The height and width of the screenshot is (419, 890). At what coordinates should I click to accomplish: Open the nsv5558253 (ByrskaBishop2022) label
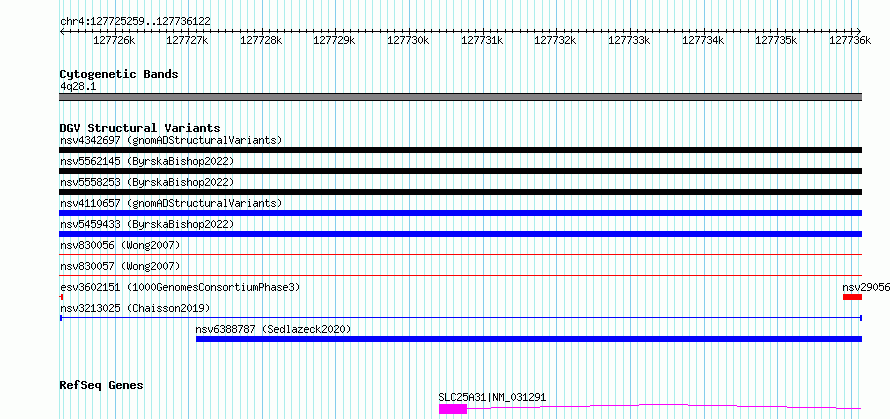click(147, 182)
